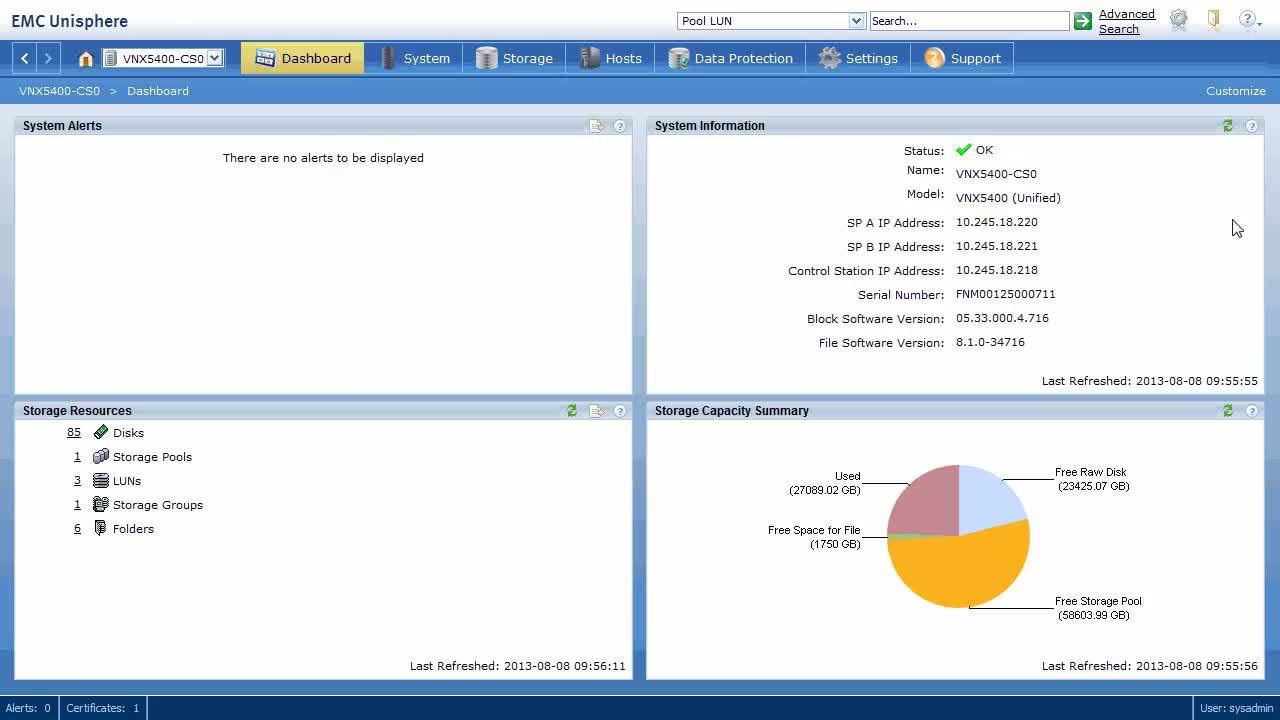Click File Software Version 8.1.0-34716
Viewport: 1280px width, 720px height.
click(x=990, y=342)
